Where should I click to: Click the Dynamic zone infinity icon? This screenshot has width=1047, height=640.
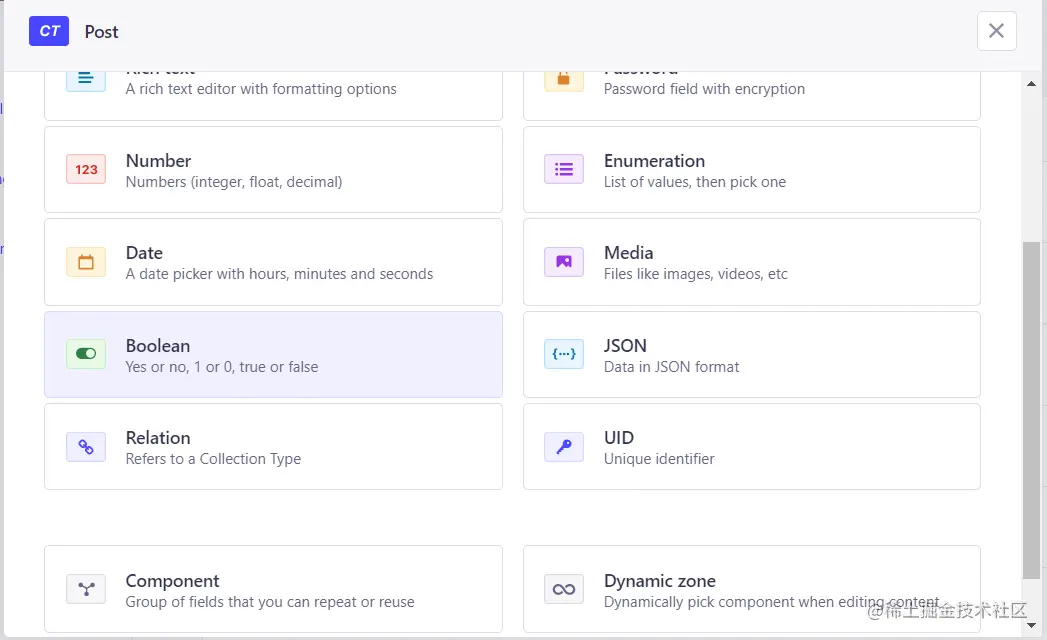tap(564, 589)
